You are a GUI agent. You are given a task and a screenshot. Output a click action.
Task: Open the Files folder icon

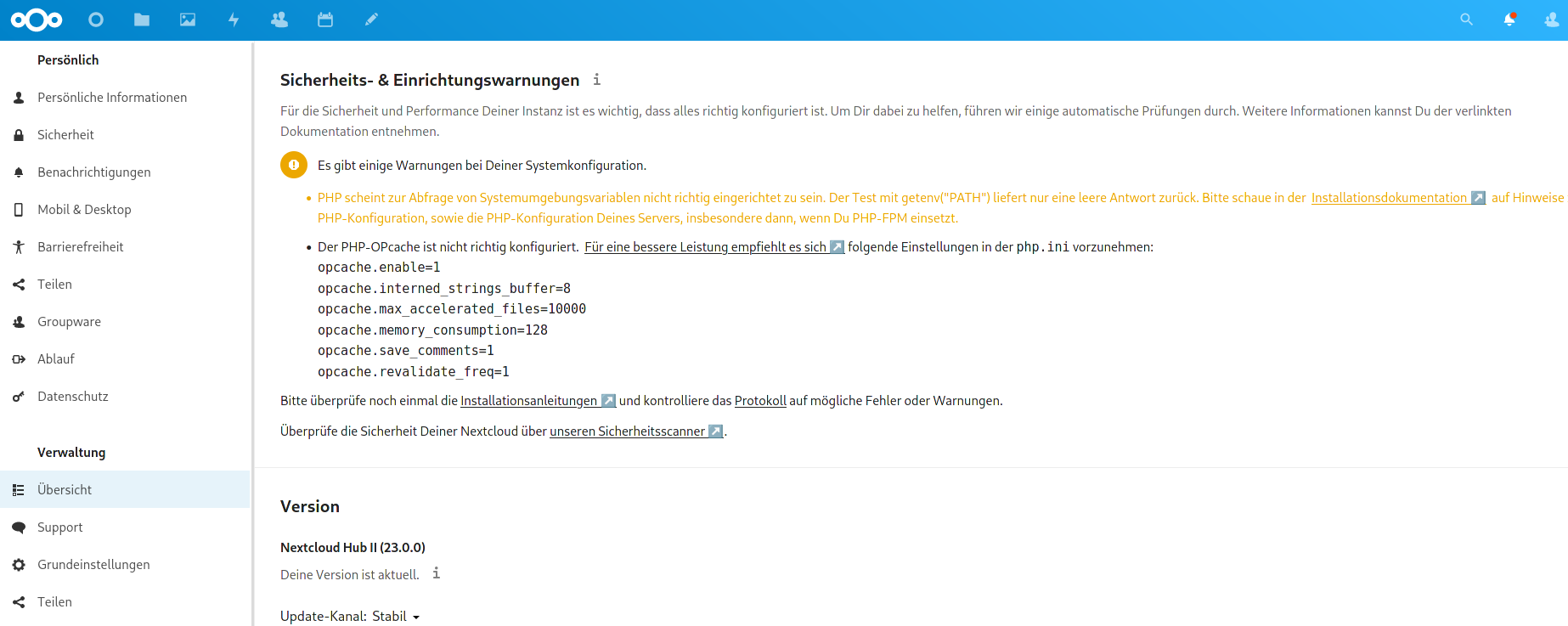142,20
